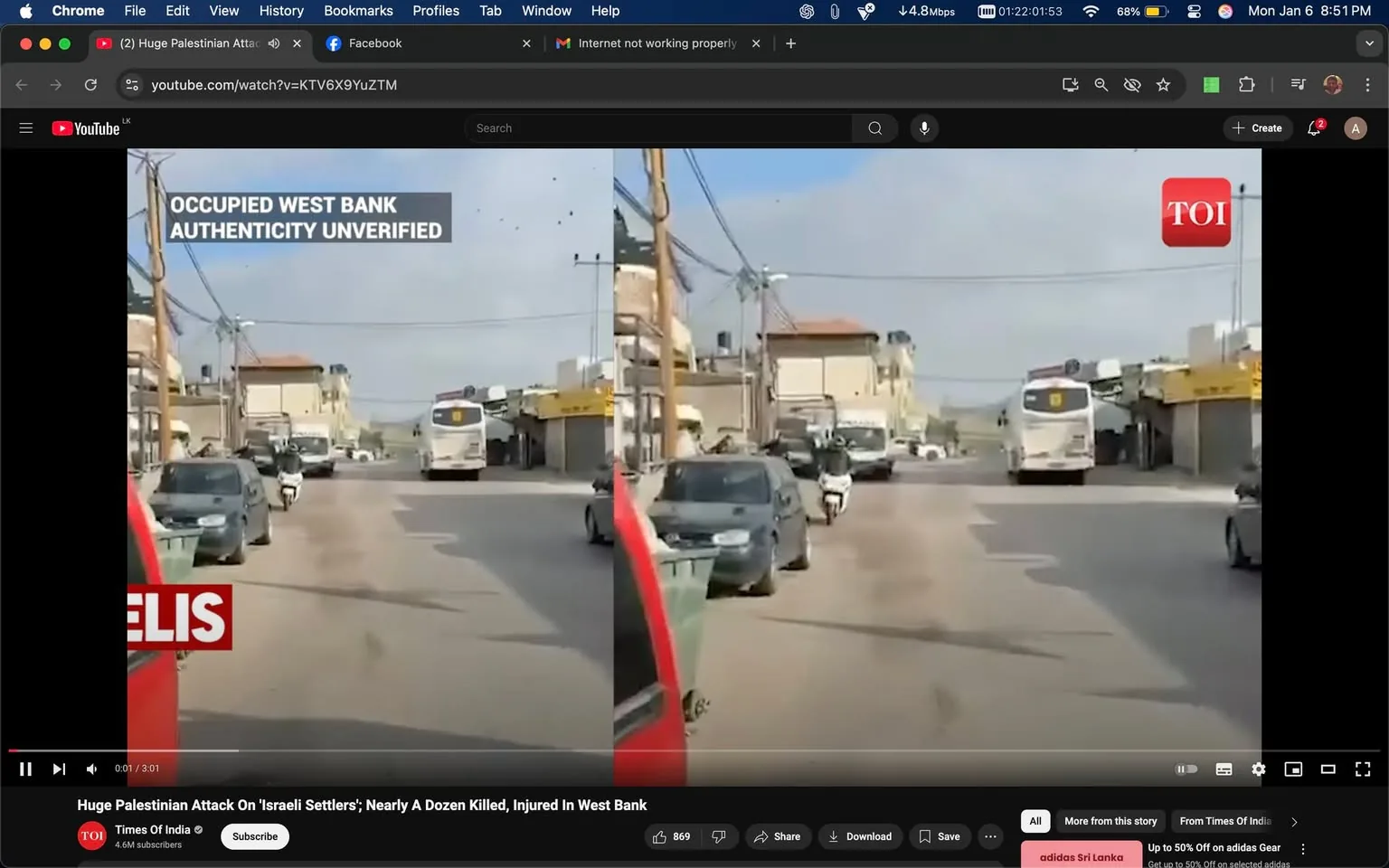This screenshot has width=1389, height=868.
Task: Pause the playing video
Action: (25, 769)
